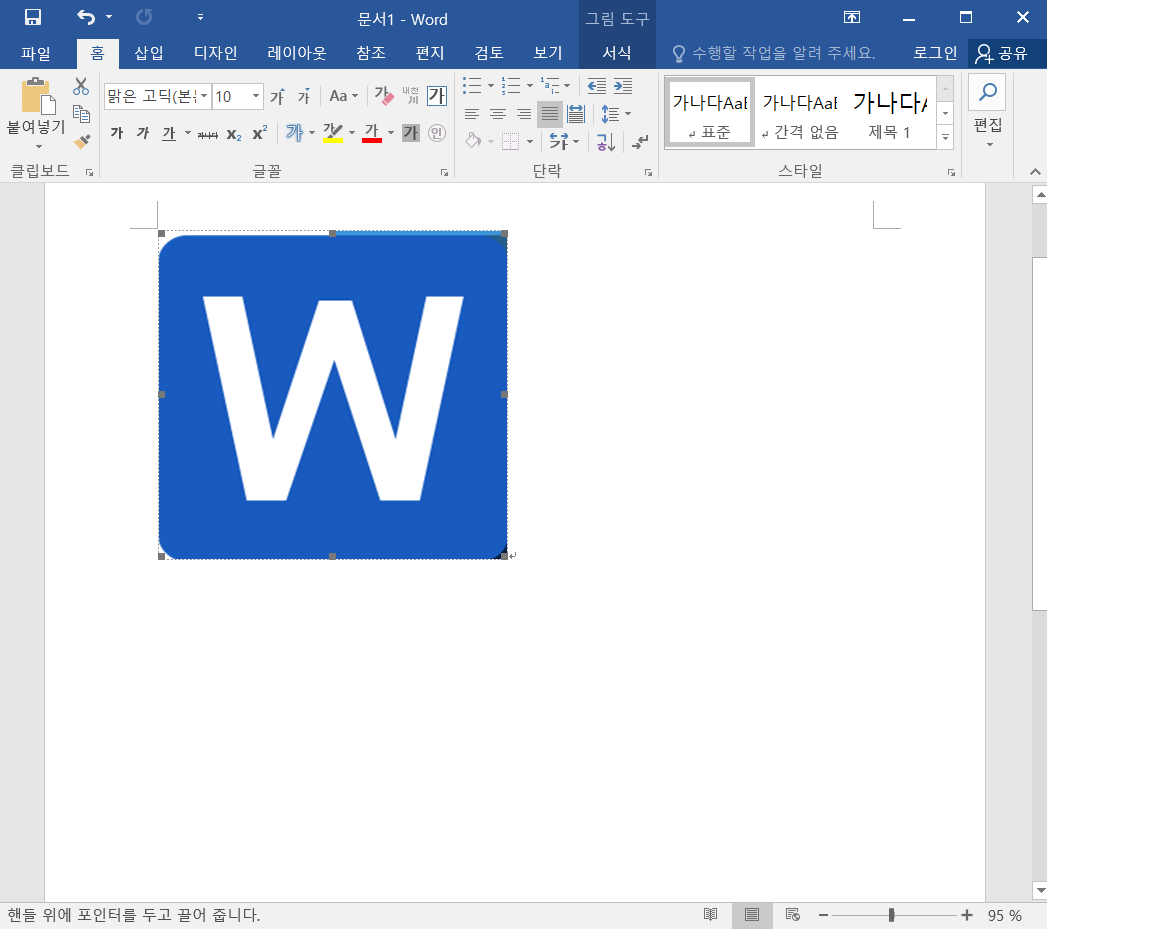Viewport: 1152px width, 929px height.
Task: Increase font size with larger 가 icon
Action: point(277,96)
